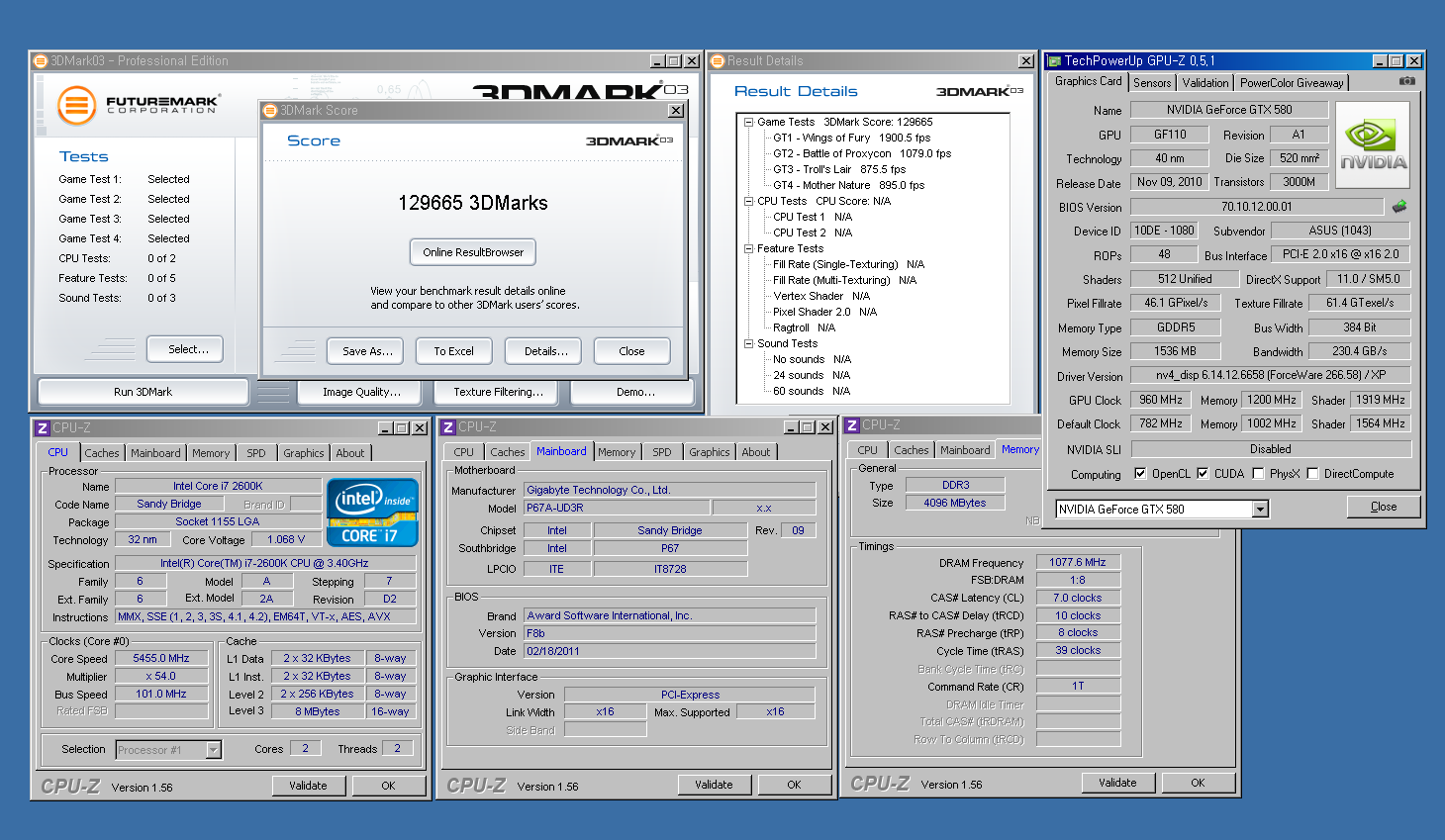This screenshot has height=840, width=1445.
Task: Select the GT3 - Troll's Lair result row
Action: tap(839, 170)
